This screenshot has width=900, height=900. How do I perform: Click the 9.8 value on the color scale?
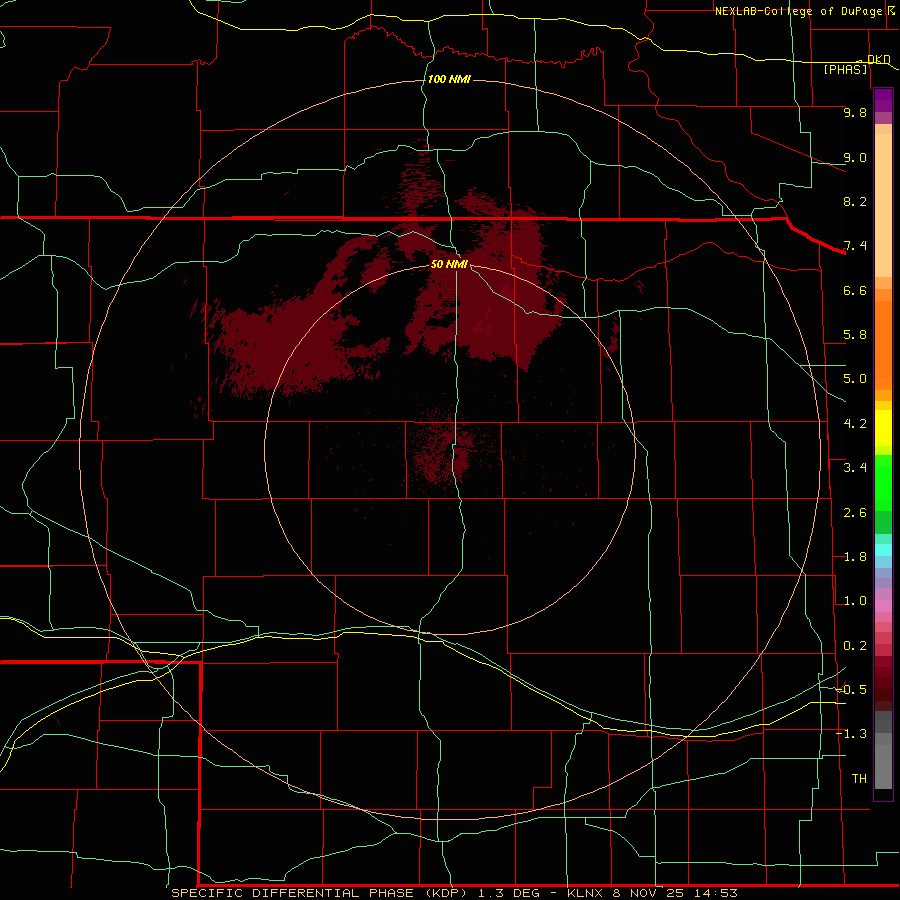[x=855, y=112]
